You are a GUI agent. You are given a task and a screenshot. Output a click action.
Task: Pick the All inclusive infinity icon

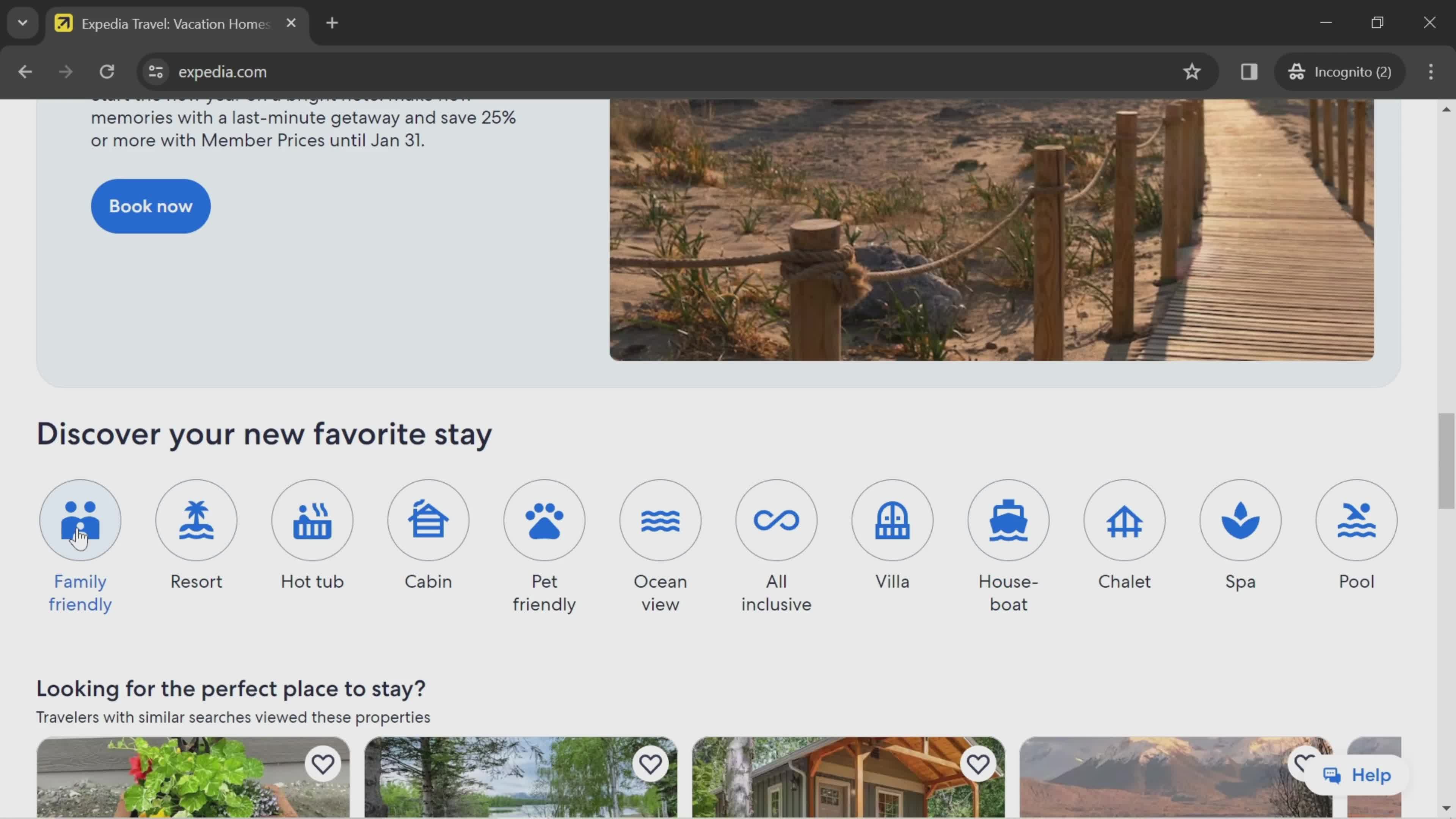[777, 520]
